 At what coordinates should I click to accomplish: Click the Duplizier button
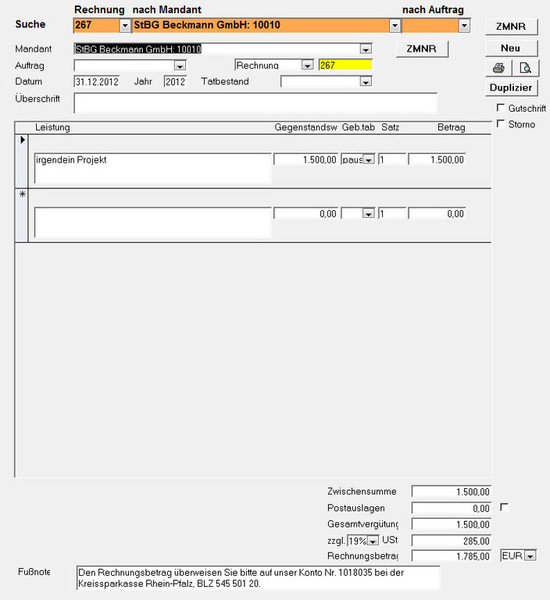click(511, 88)
